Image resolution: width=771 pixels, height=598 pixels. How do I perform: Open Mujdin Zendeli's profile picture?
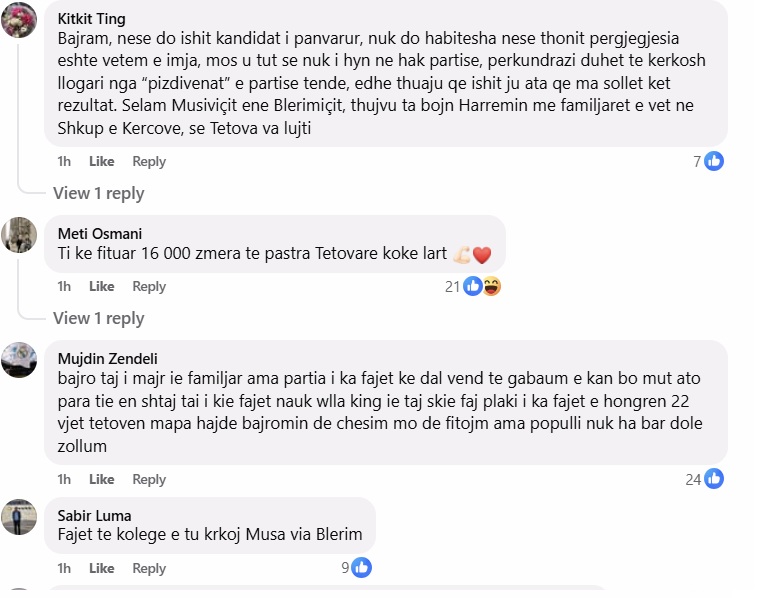click(20, 359)
